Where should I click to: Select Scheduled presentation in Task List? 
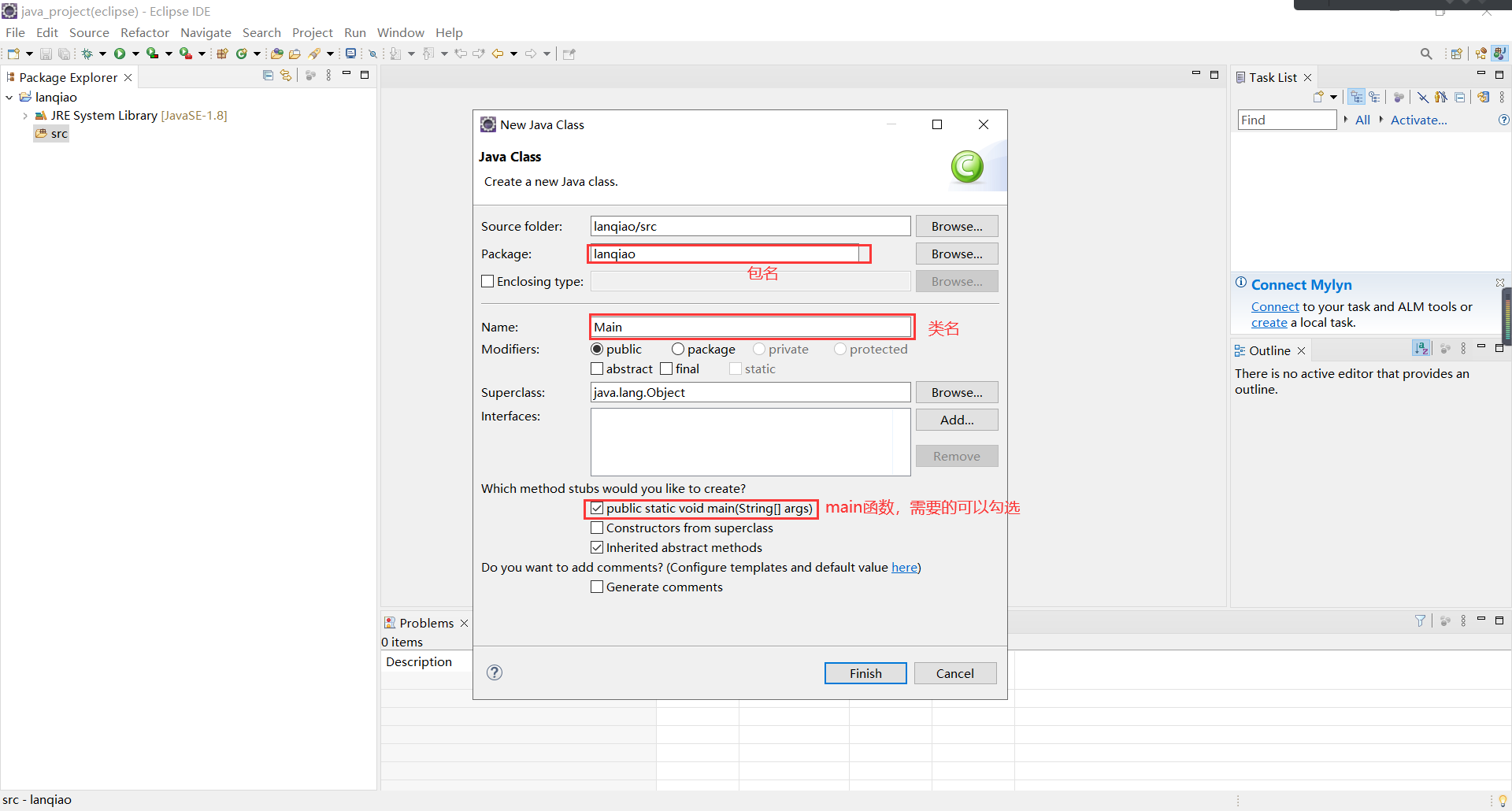point(1374,97)
